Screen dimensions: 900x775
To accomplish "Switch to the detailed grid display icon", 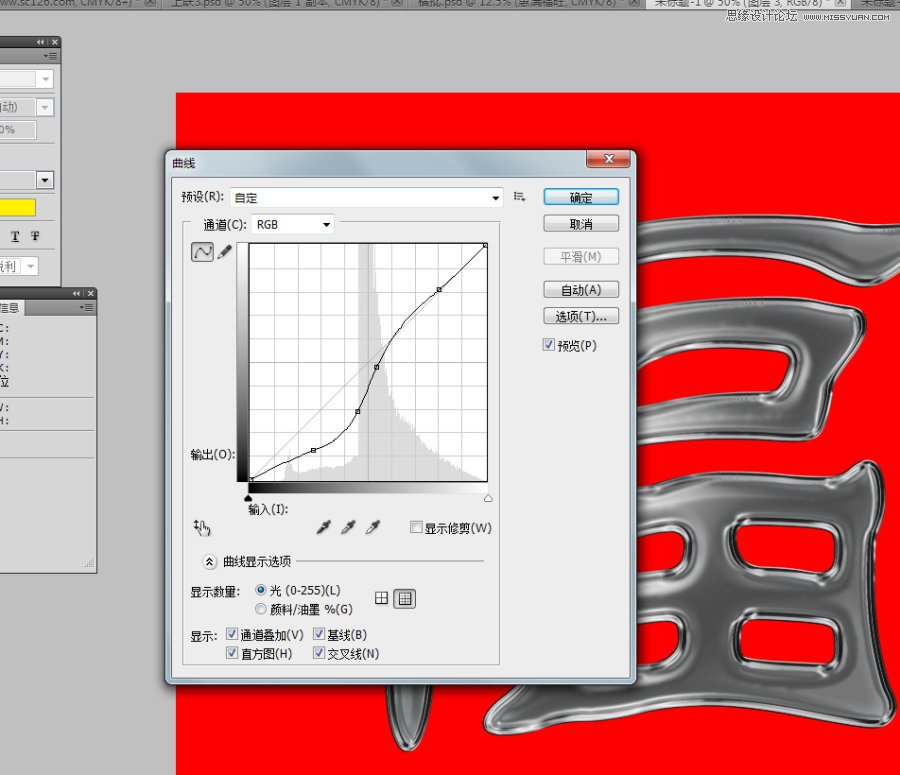I will pos(404,597).
